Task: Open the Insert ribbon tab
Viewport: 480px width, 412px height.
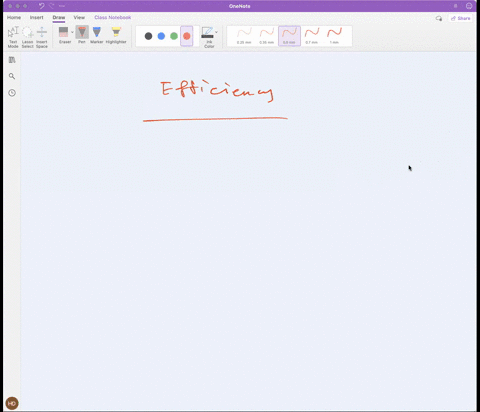Action: 37,17
